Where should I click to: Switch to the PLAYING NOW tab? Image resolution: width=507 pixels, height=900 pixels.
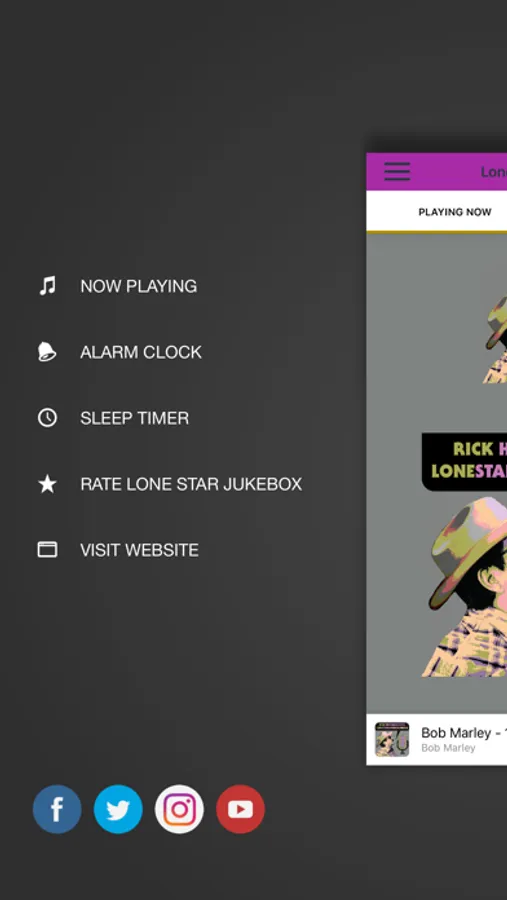[455, 212]
